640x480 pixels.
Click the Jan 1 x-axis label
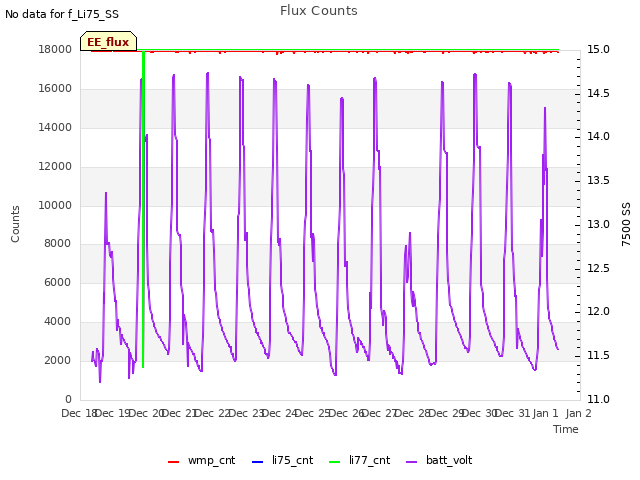(x=546, y=413)
